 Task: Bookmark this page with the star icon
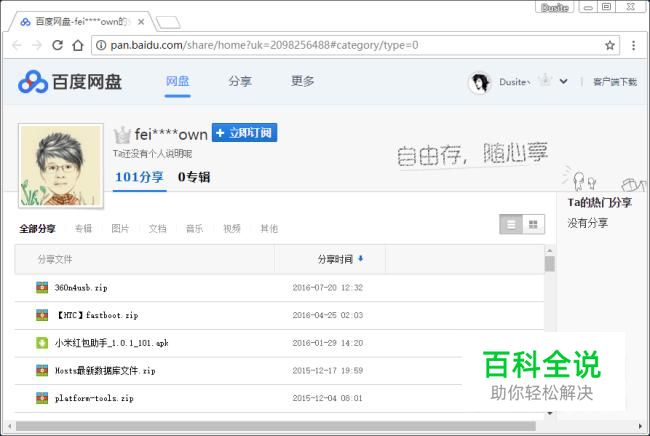609,45
